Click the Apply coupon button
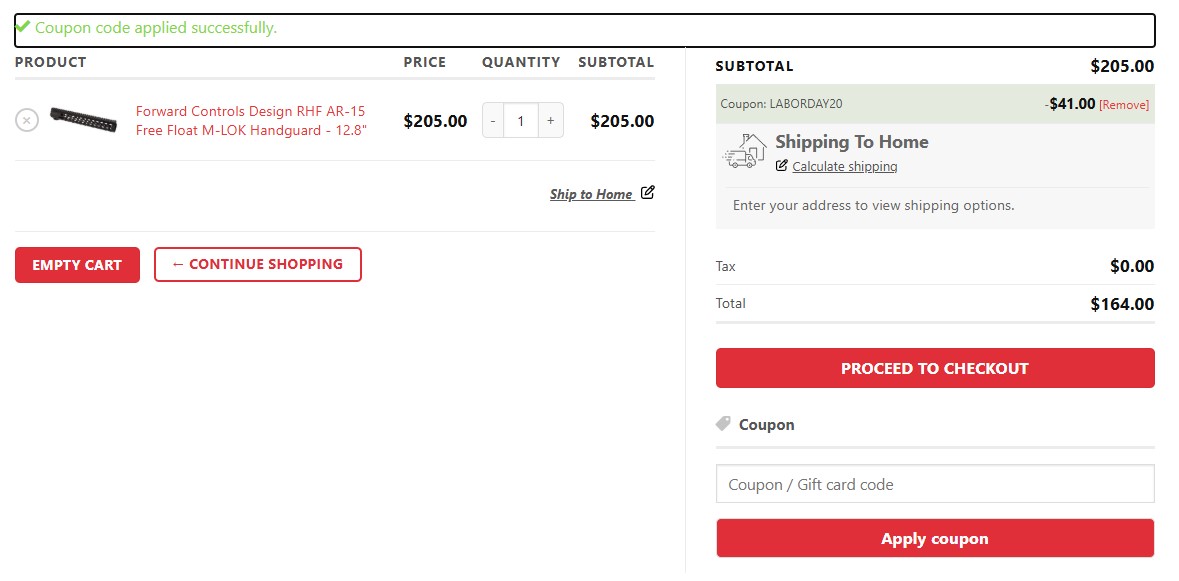Viewport: 1179px width, 581px height. coord(935,538)
